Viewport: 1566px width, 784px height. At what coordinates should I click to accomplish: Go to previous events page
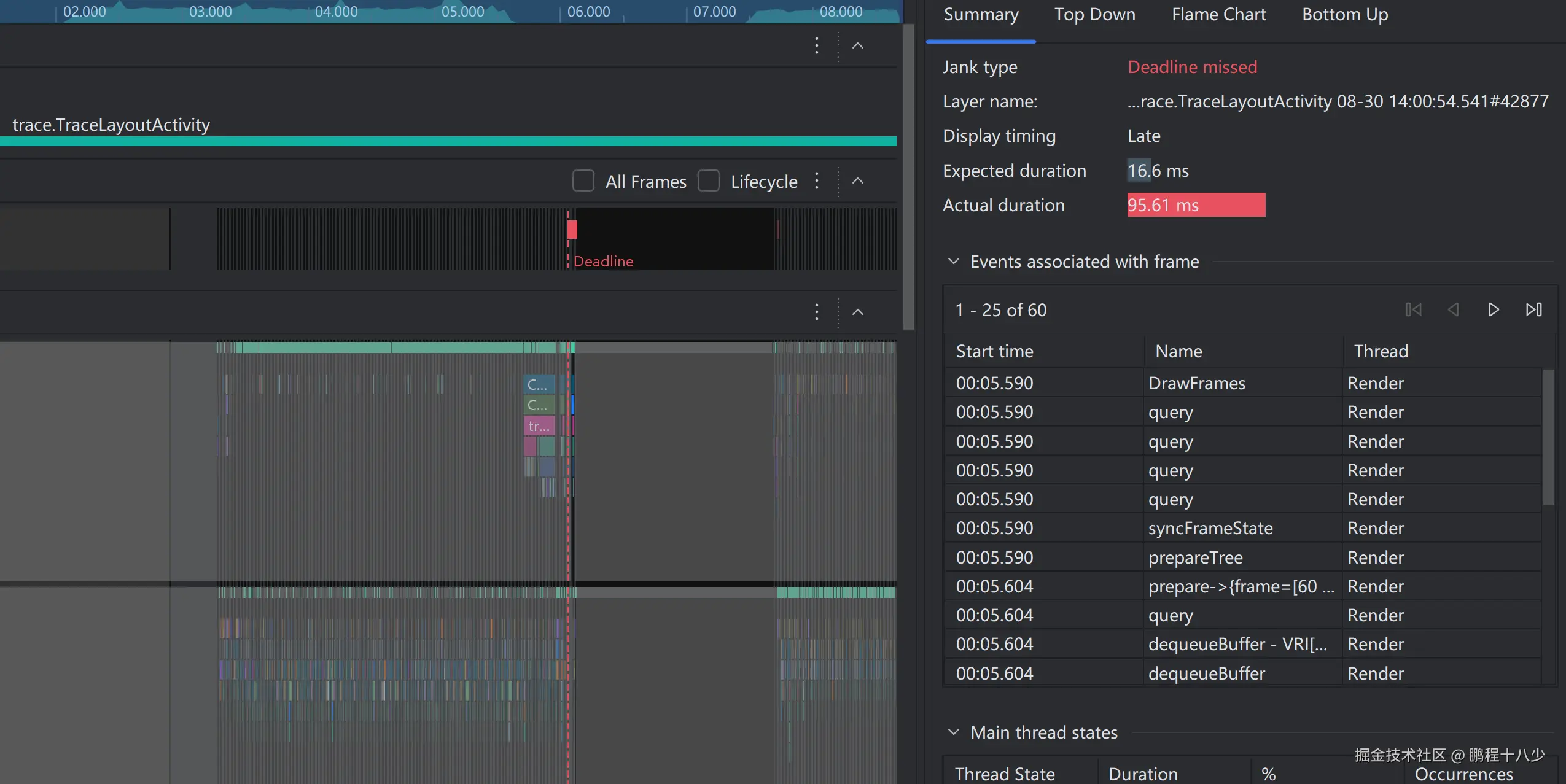click(1453, 309)
